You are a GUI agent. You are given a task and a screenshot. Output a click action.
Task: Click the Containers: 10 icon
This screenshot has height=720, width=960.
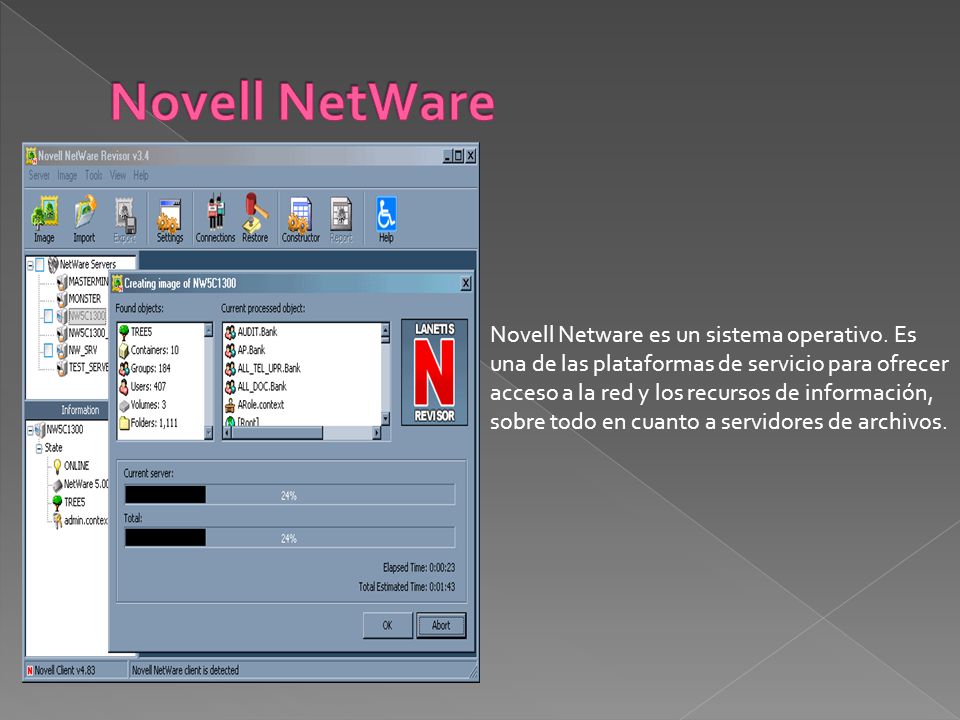coord(124,350)
